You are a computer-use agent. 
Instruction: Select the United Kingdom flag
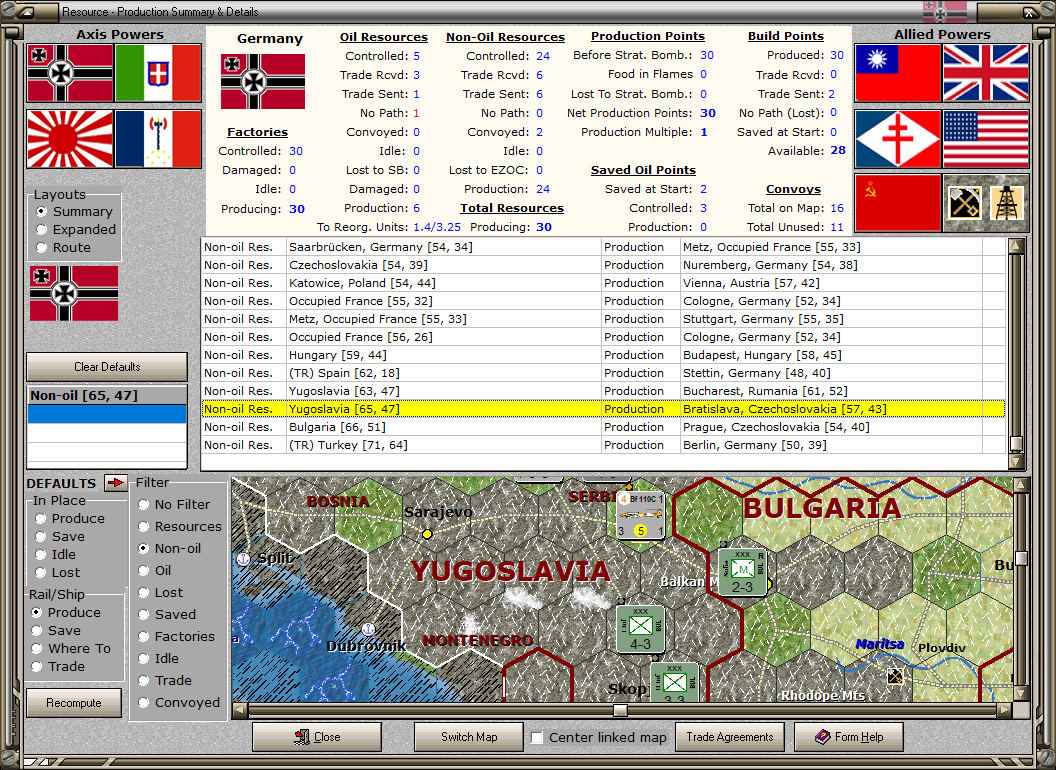(986, 73)
